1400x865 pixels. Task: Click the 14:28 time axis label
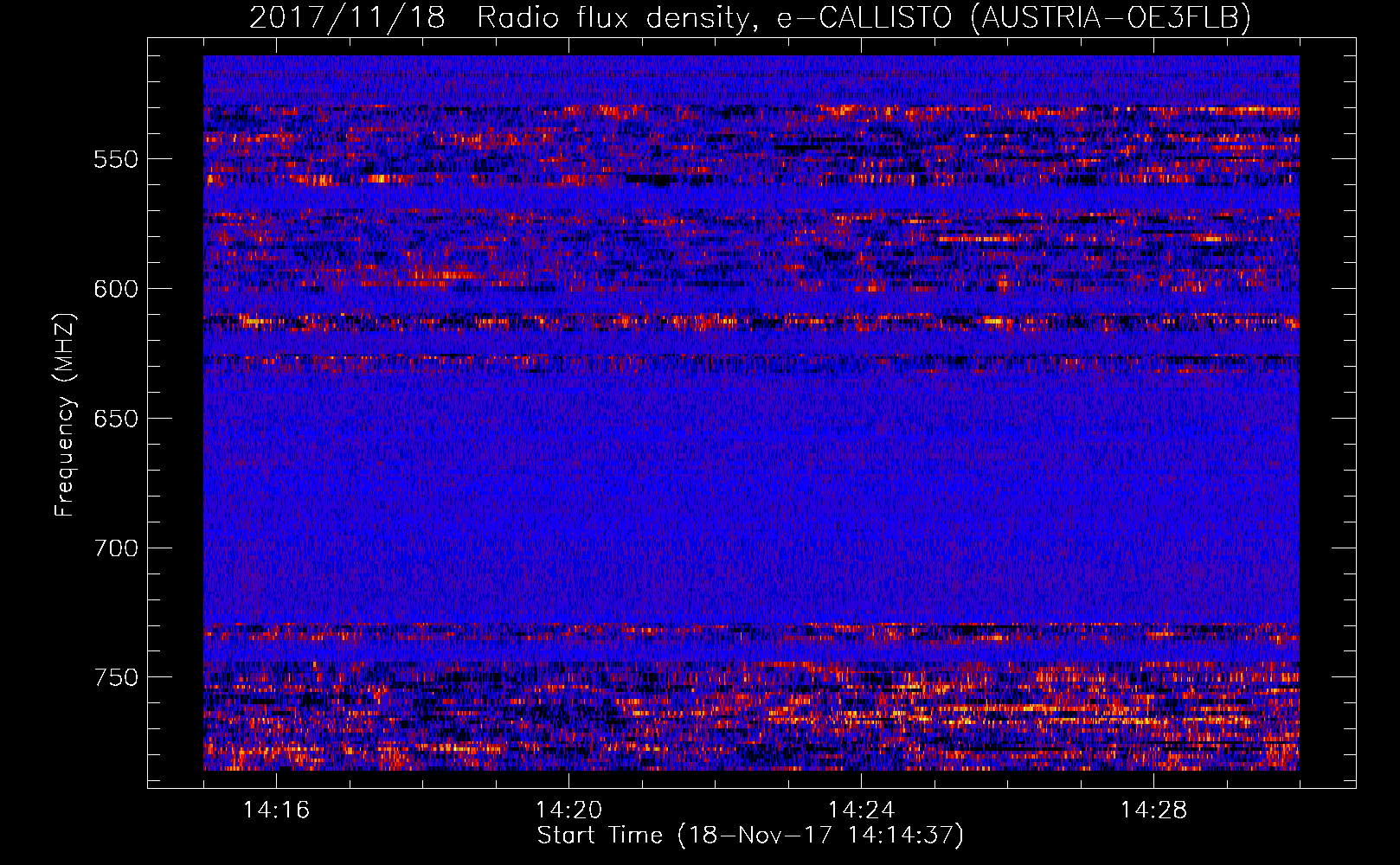click(x=1153, y=810)
